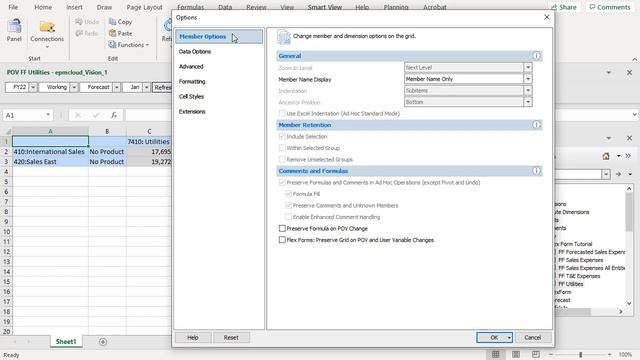Toggle Enable Enhanced Comment Handling checkbox
Screen dimensions: 640x360
289,217
